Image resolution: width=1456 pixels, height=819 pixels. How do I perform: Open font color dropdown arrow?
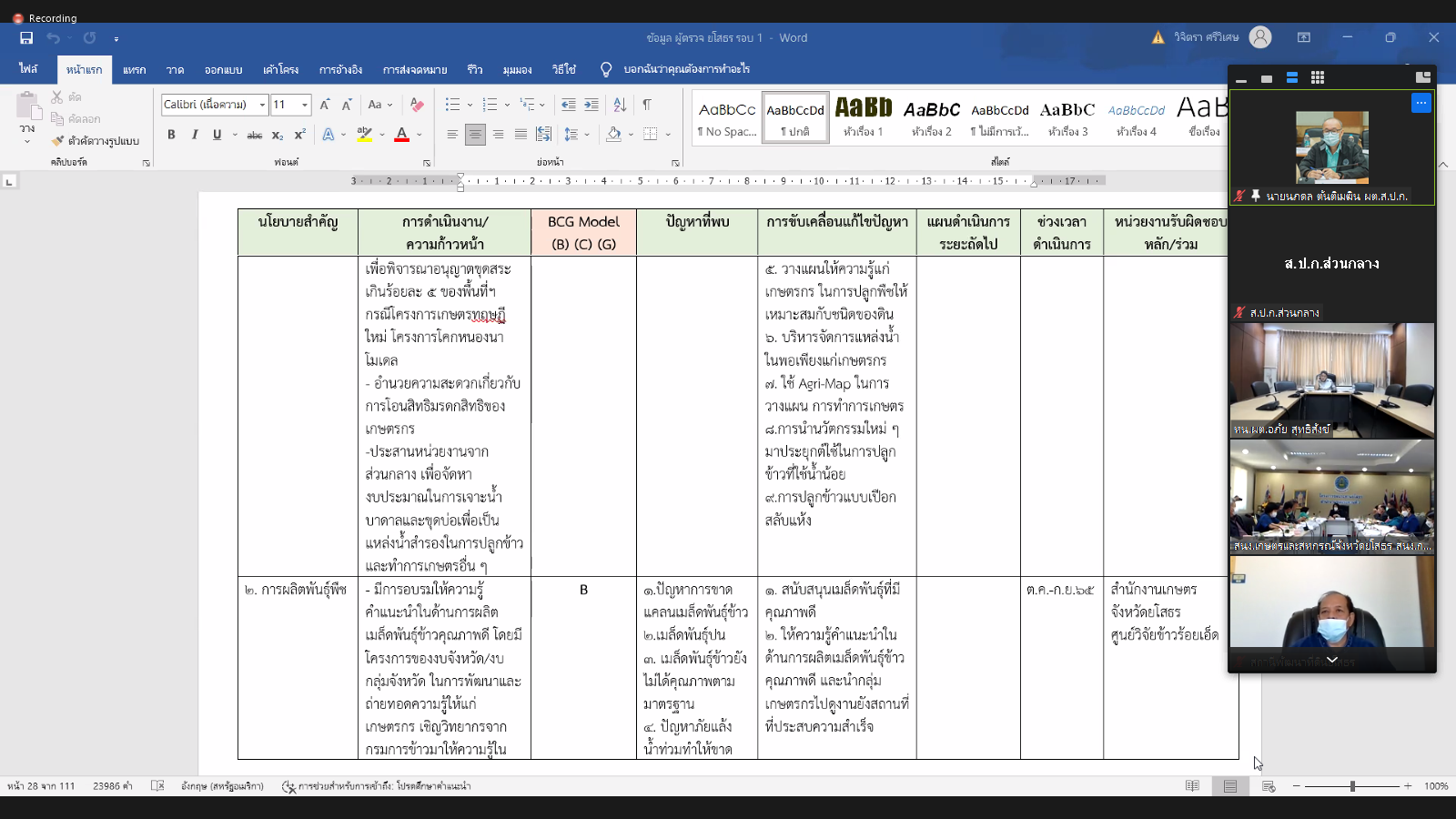click(x=420, y=135)
